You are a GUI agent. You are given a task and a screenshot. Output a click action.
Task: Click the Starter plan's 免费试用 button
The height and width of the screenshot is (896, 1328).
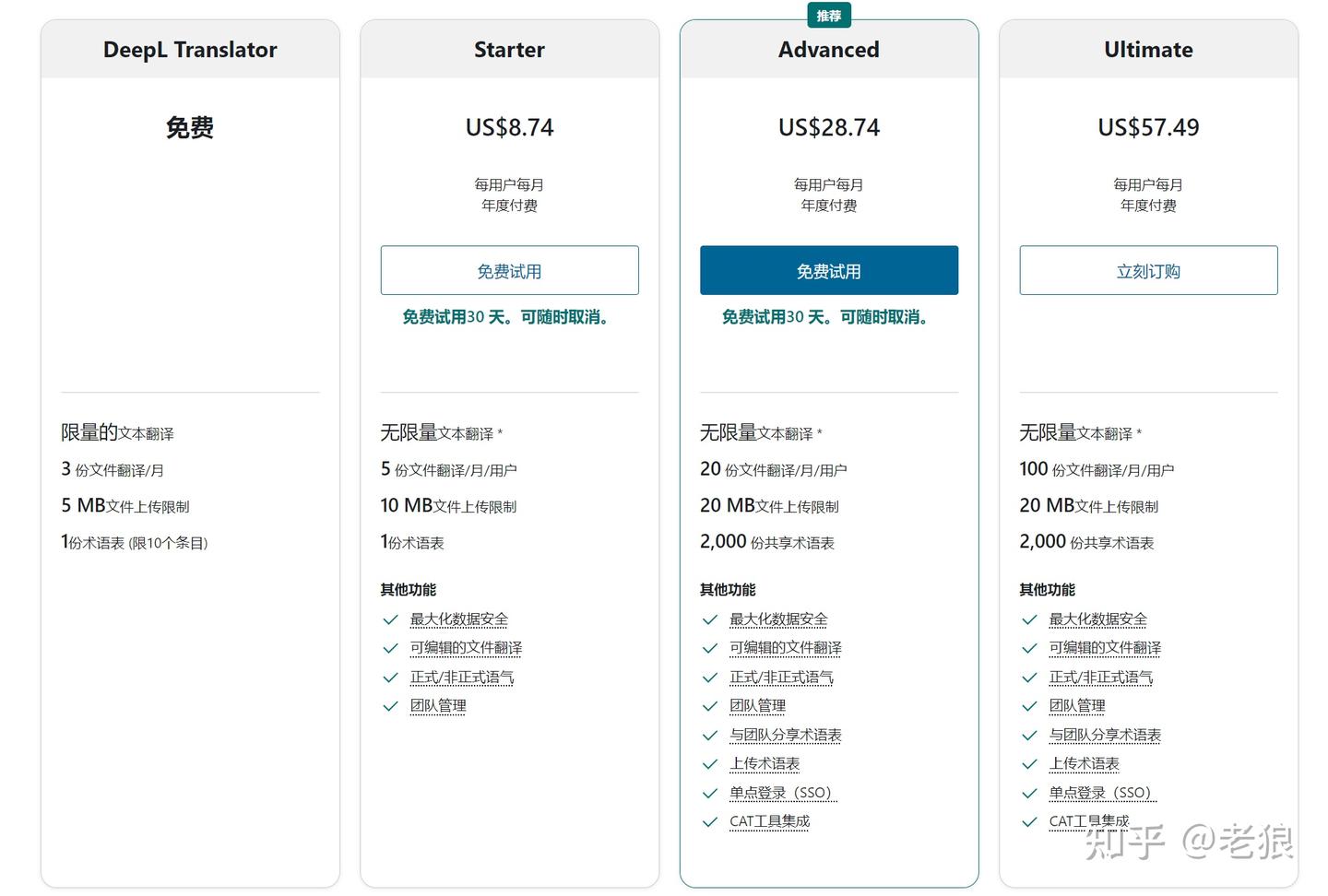coord(509,270)
